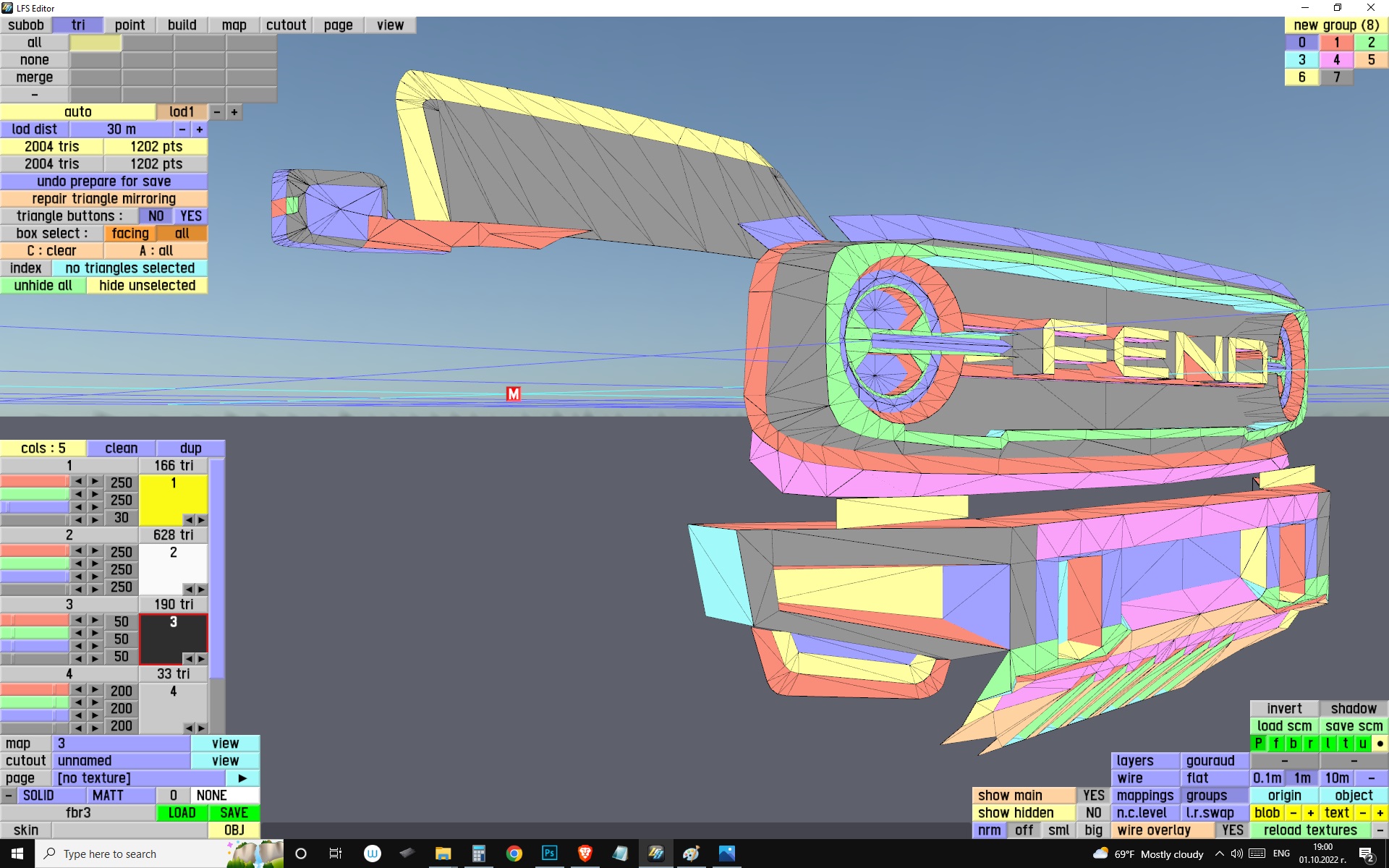
Task: Click the green SAVE button
Action: [x=234, y=812]
